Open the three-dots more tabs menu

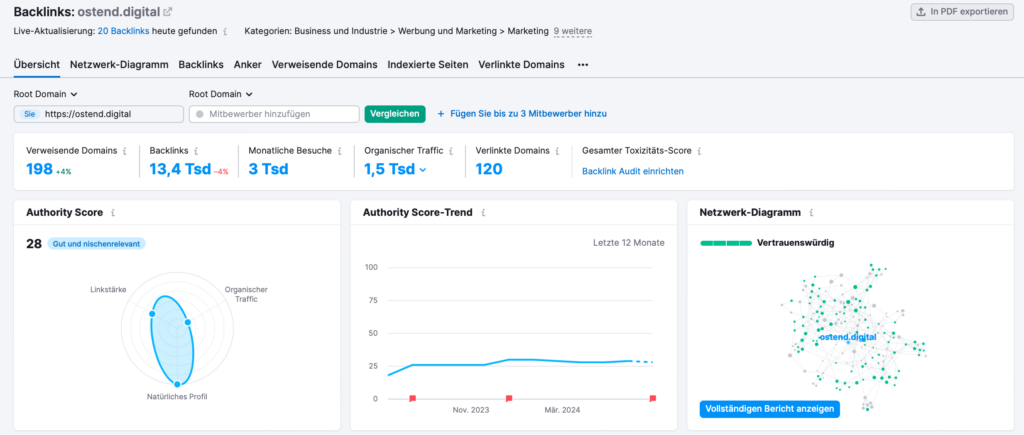tap(583, 65)
